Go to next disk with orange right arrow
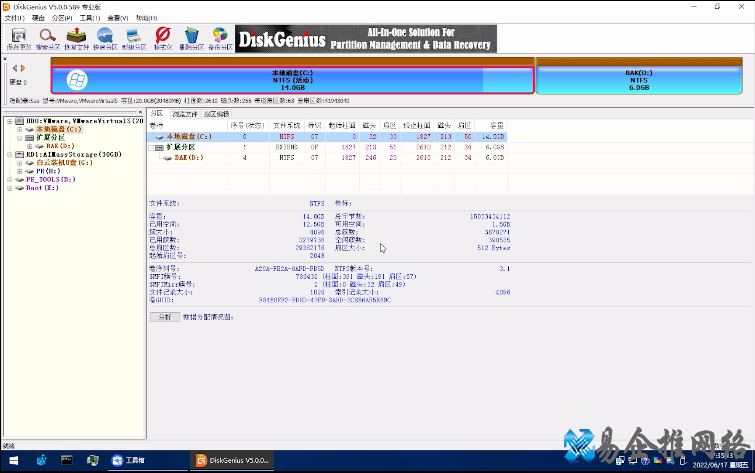The image size is (755, 473). pos(23,68)
